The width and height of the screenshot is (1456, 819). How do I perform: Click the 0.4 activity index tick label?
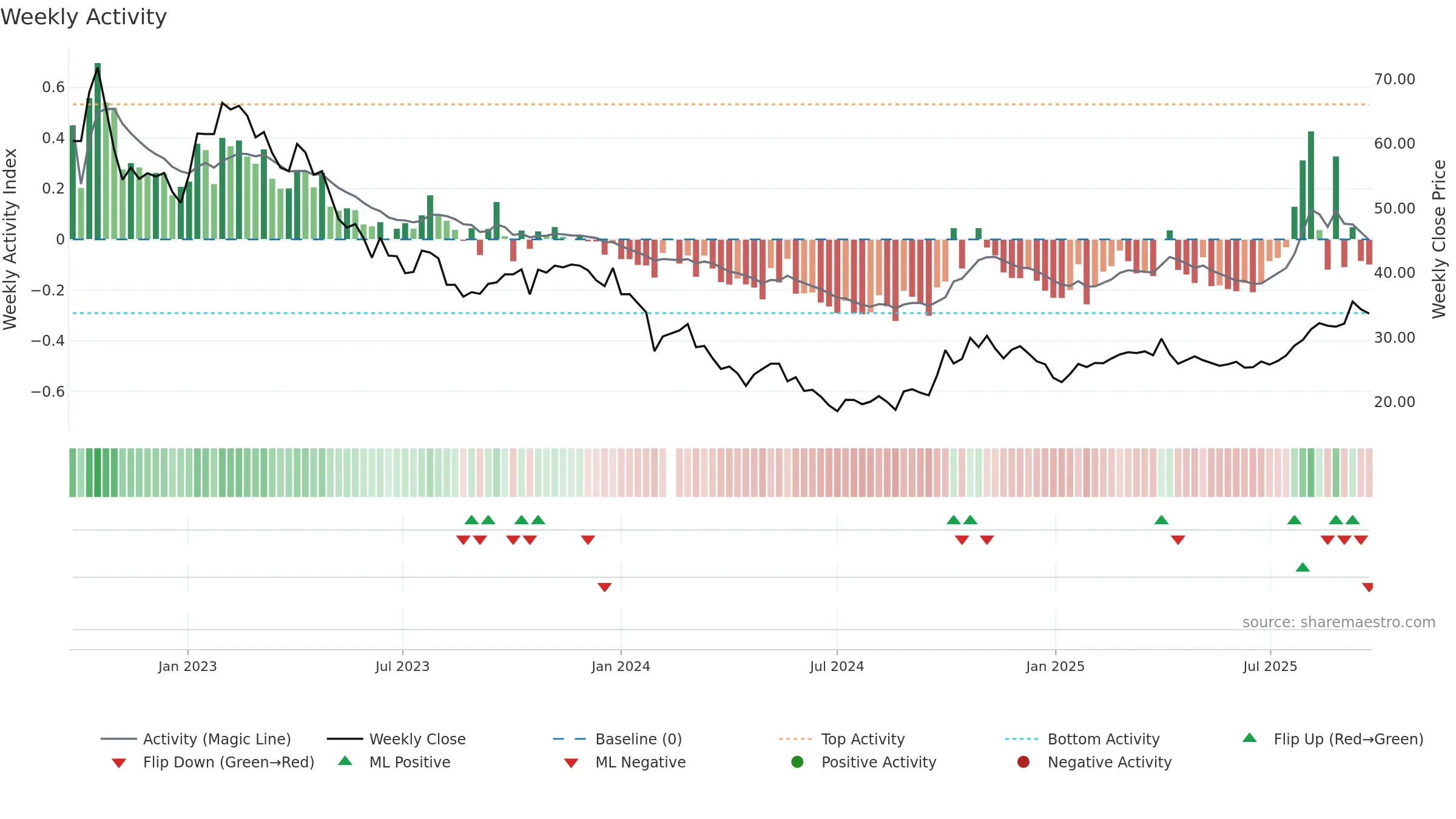click(x=53, y=138)
